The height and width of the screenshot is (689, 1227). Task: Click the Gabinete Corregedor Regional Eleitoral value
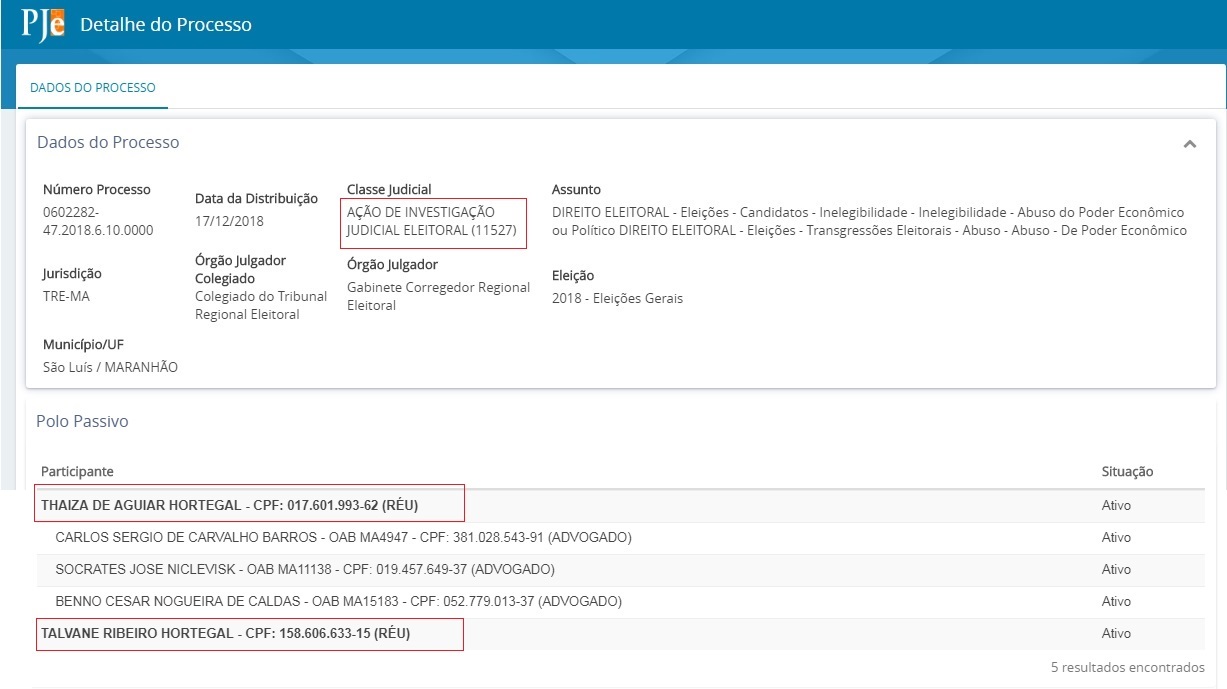click(438, 296)
